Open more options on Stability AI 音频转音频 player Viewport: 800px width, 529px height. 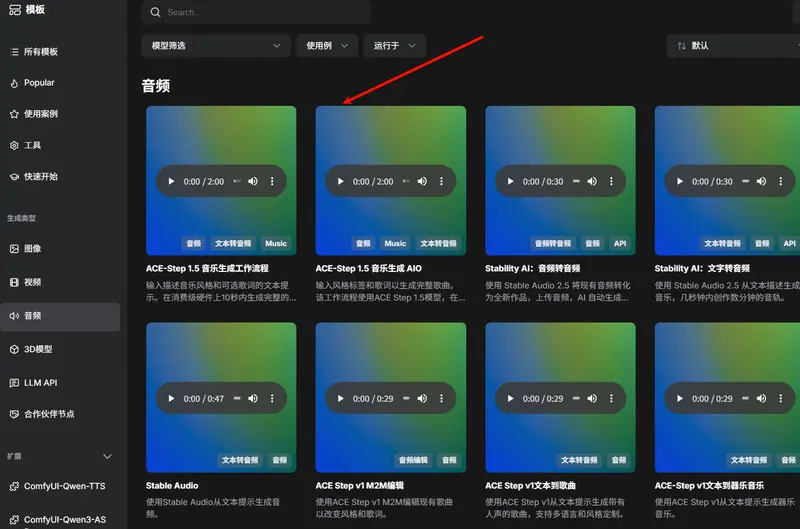[611, 181]
